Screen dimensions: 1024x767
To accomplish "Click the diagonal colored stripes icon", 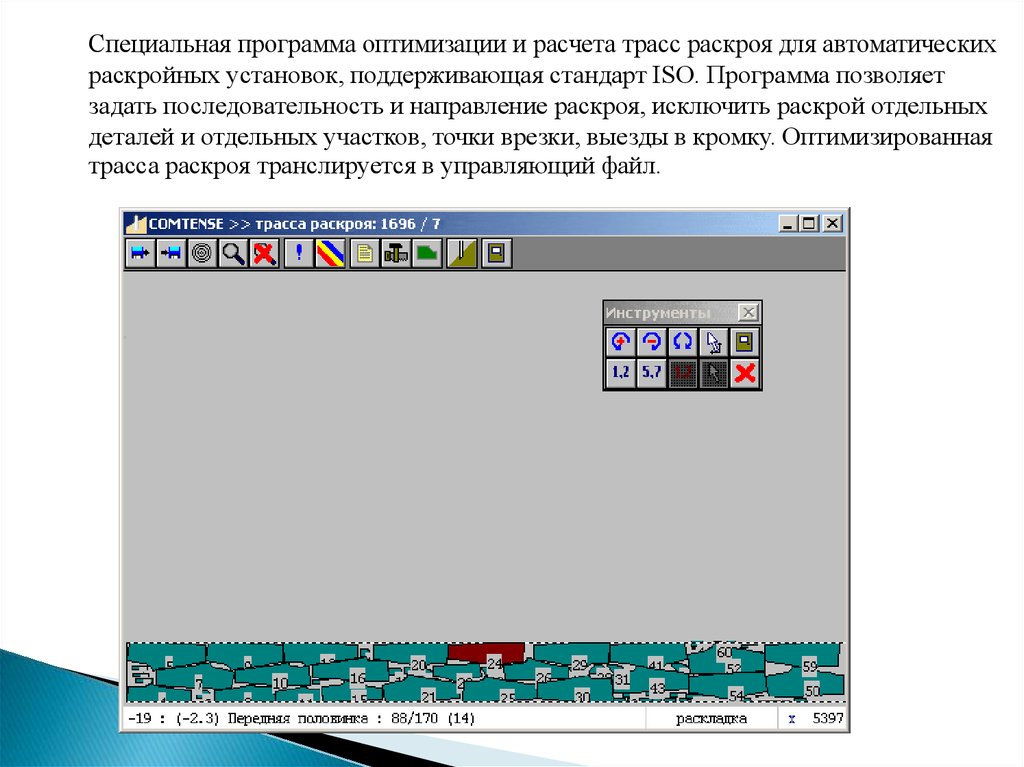I will point(330,254).
